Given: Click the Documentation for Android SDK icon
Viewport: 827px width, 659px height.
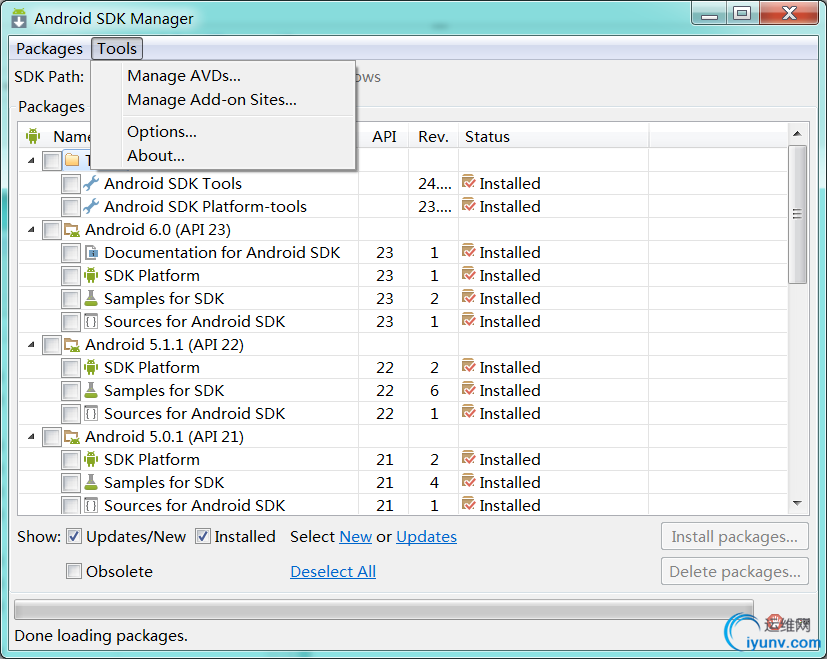Looking at the screenshot, I should coord(91,253).
